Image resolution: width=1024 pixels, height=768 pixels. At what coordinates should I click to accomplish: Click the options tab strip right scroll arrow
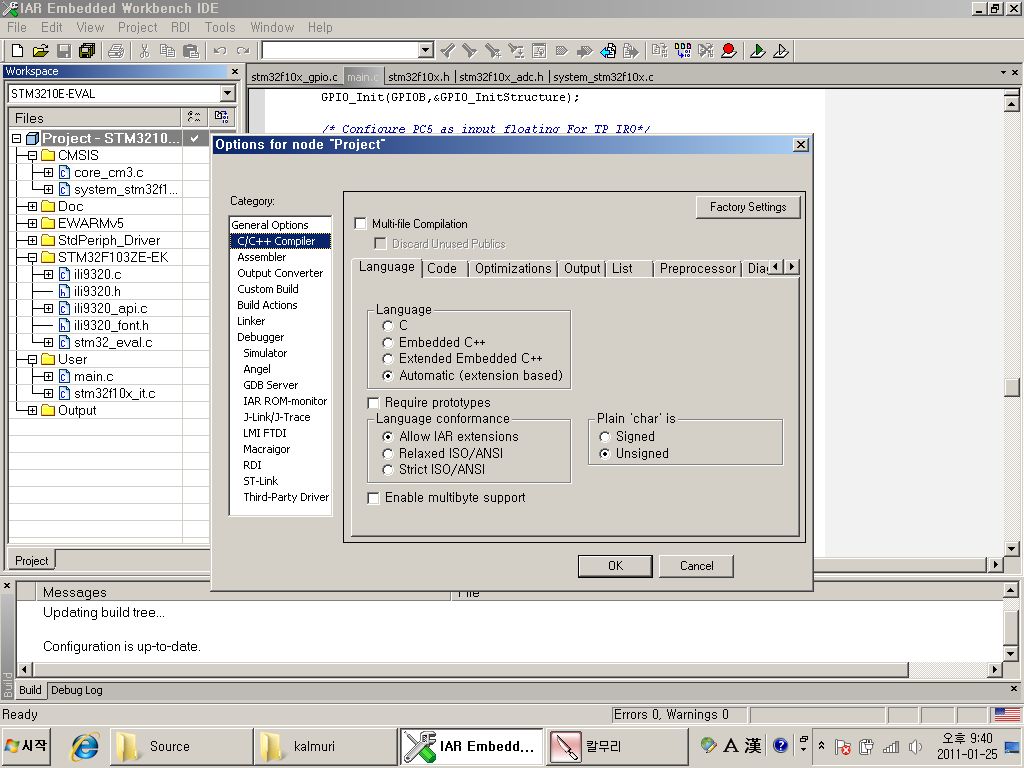(x=792, y=266)
